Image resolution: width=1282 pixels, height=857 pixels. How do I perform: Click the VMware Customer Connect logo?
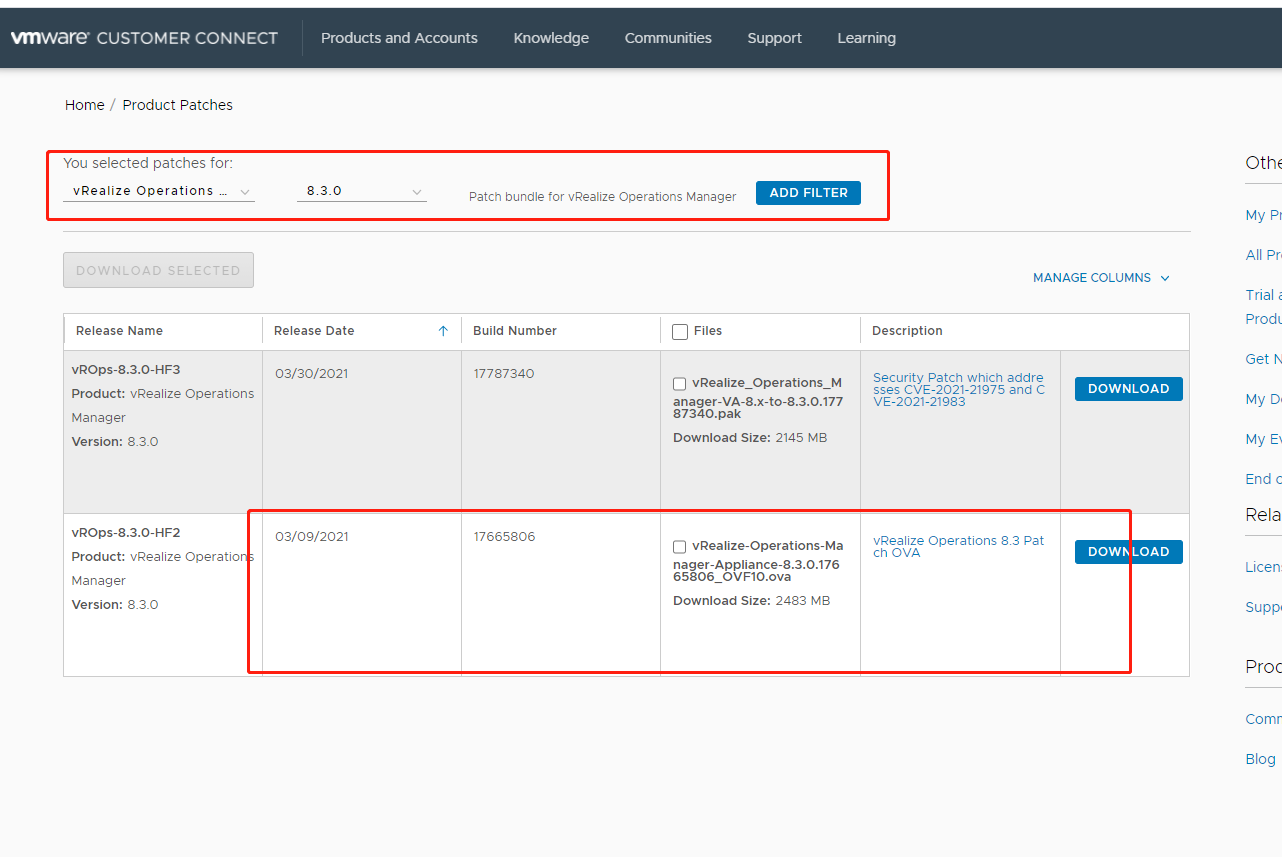tap(144, 38)
